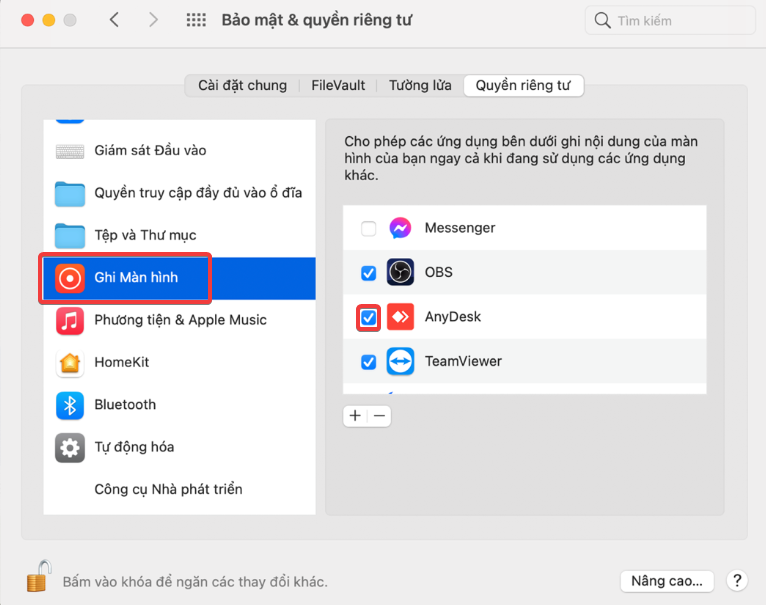Open help with the question mark button
This screenshot has height=605, width=766.
[736, 581]
